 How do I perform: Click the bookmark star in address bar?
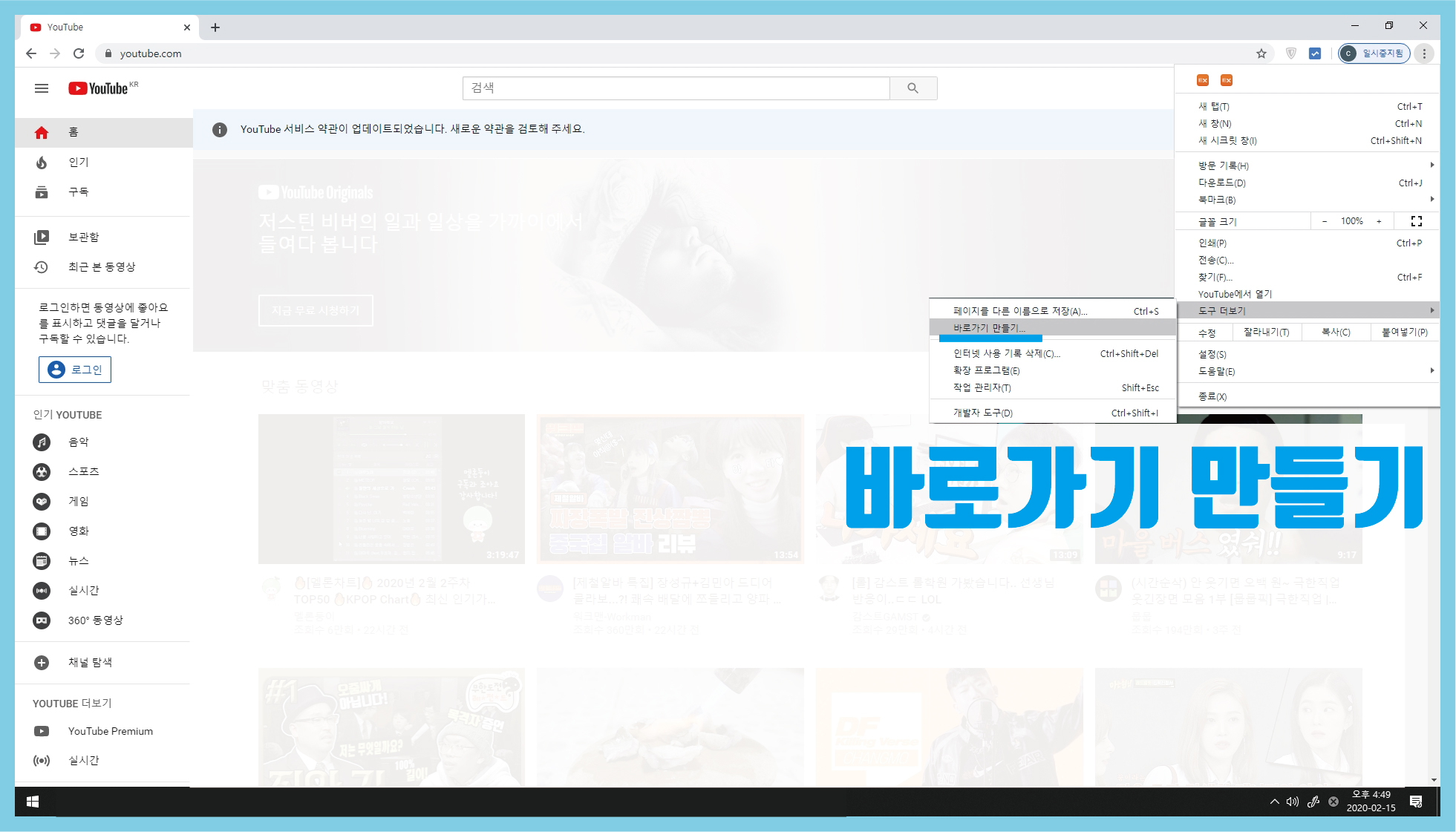(x=1261, y=53)
